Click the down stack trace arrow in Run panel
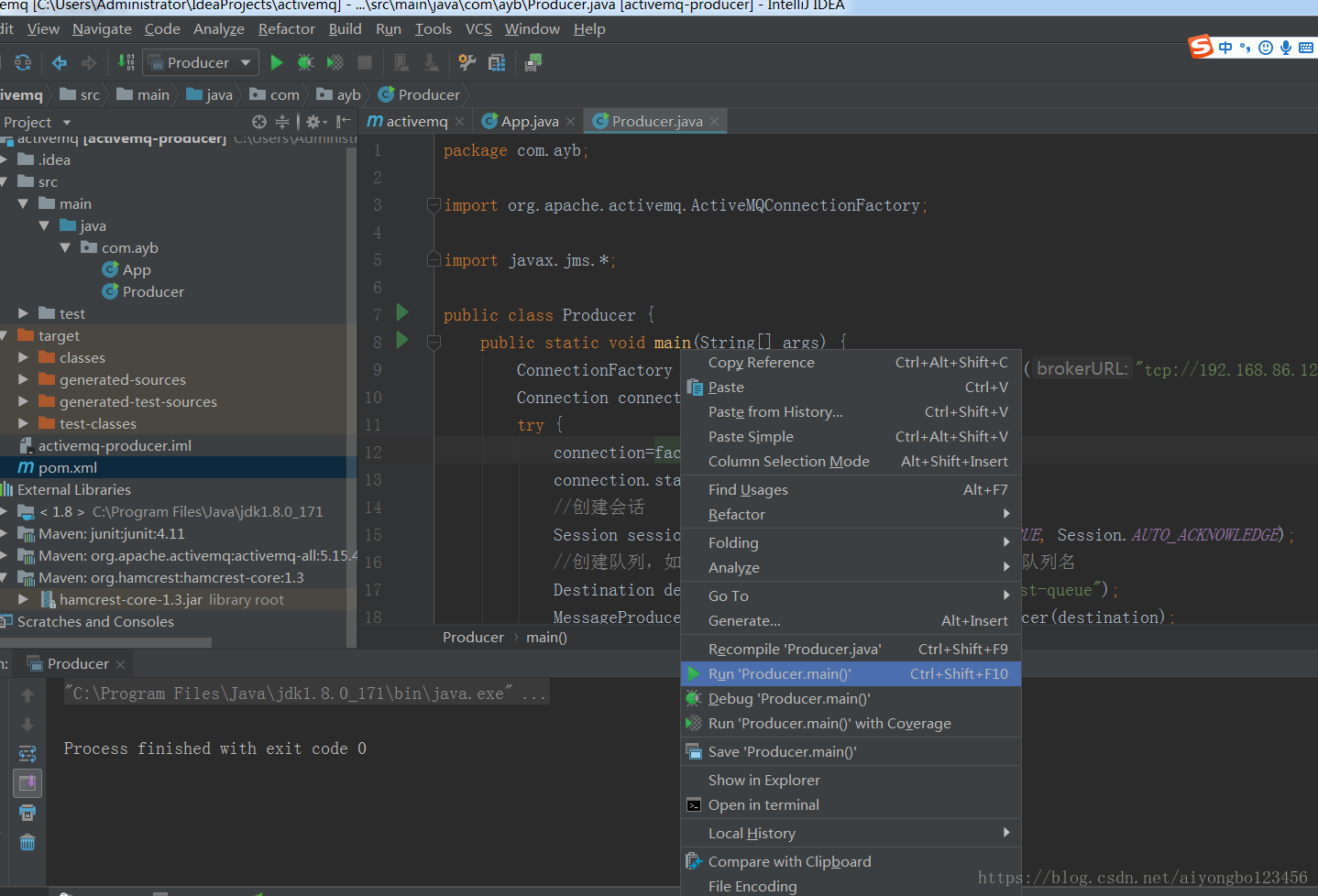The image size is (1318, 896). point(27,725)
